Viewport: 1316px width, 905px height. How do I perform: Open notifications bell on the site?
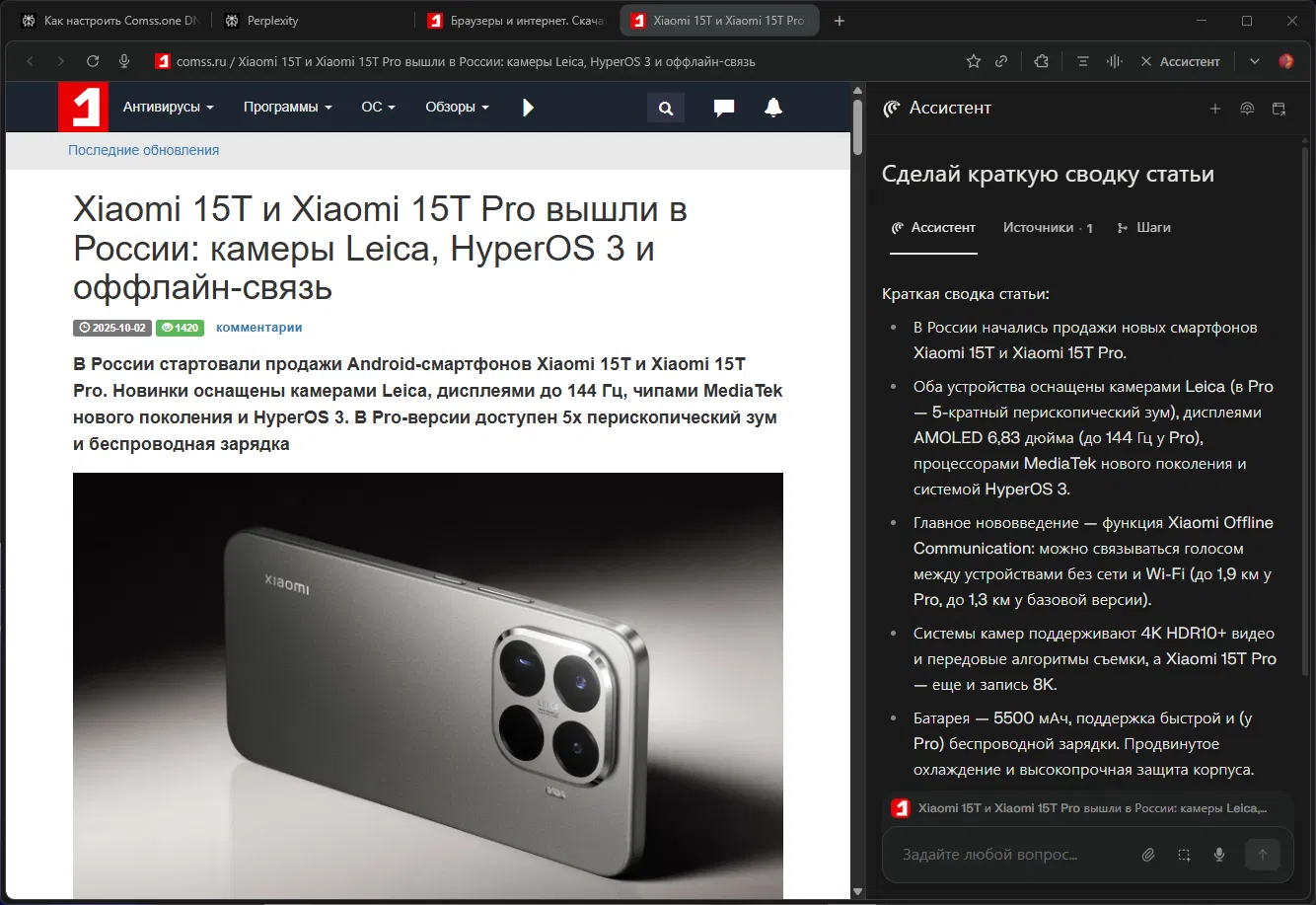click(773, 108)
